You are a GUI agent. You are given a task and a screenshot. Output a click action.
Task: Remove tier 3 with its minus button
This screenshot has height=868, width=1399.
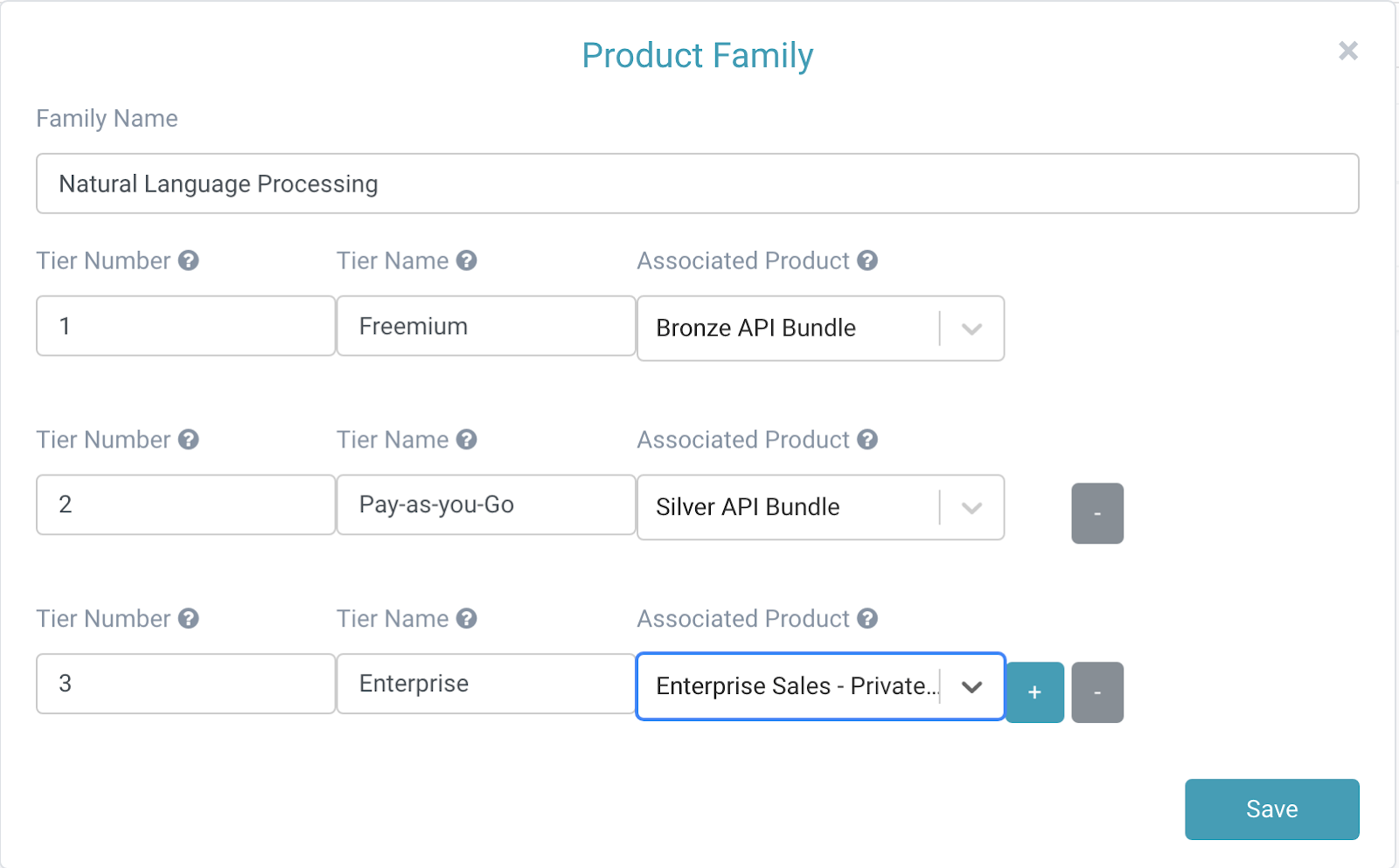tap(1097, 692)
